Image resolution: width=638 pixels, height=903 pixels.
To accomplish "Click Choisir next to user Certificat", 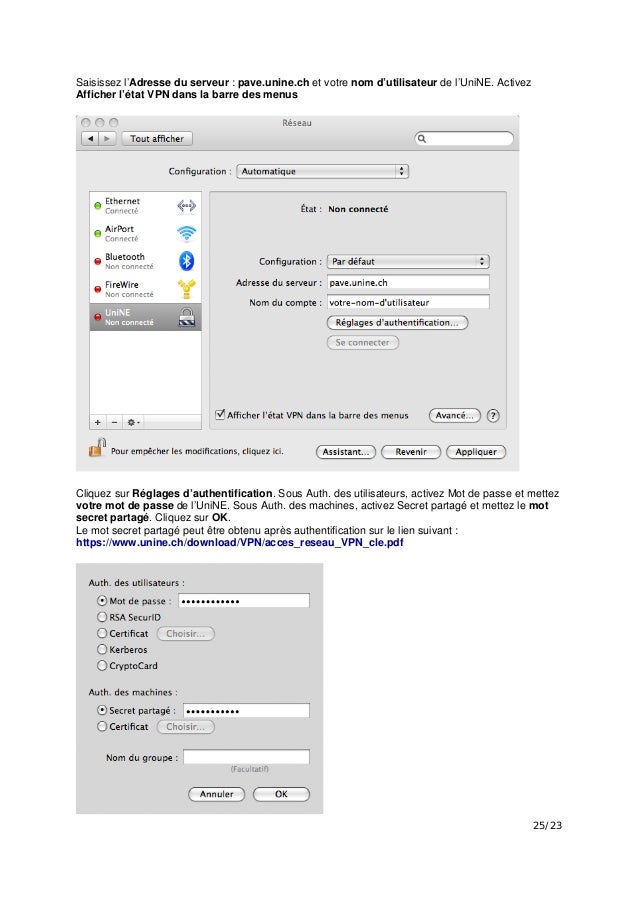I will click(x=185, y=633).
